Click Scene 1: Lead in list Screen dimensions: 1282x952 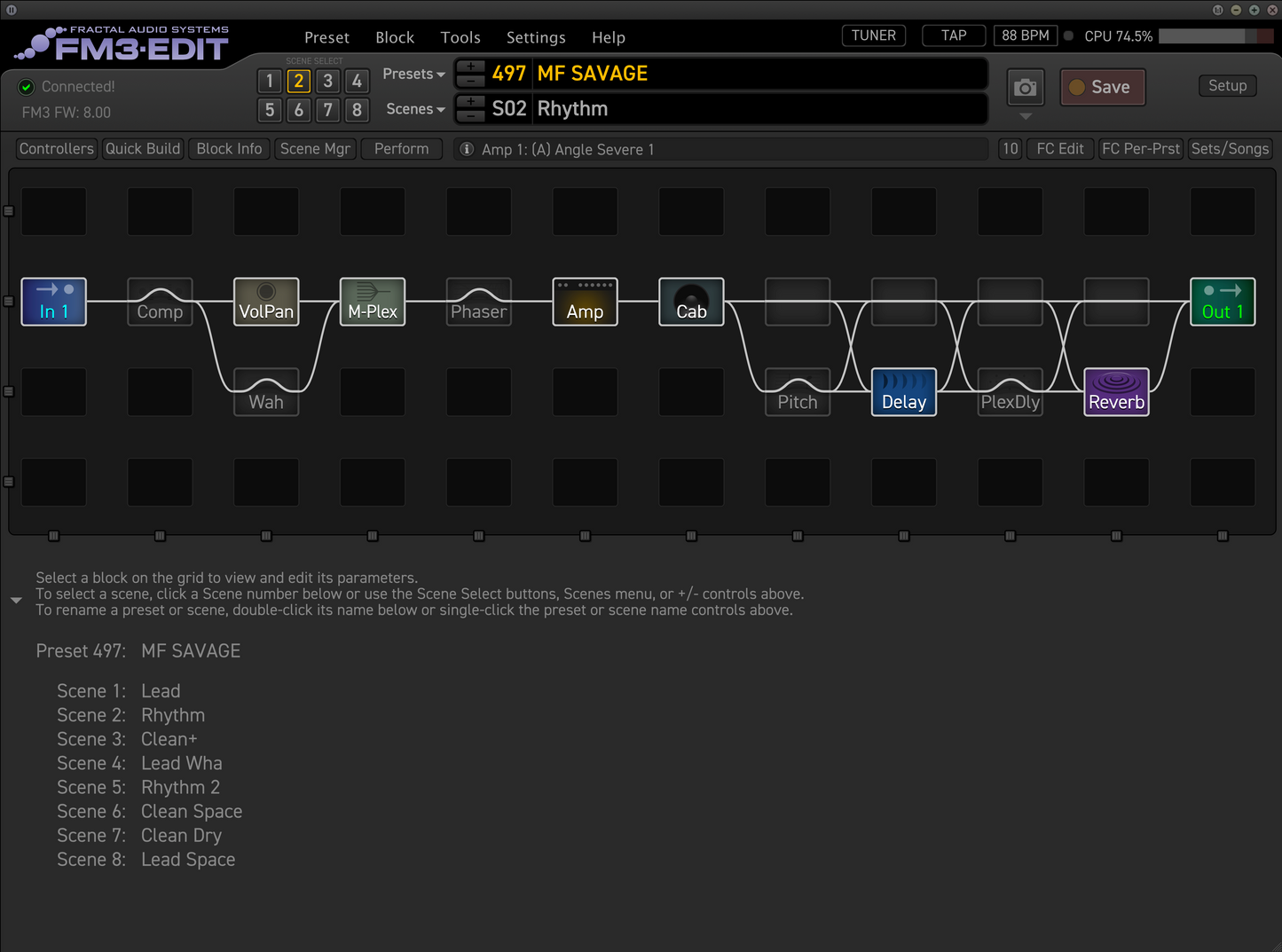pyautogui.click(x=119, y=691)
